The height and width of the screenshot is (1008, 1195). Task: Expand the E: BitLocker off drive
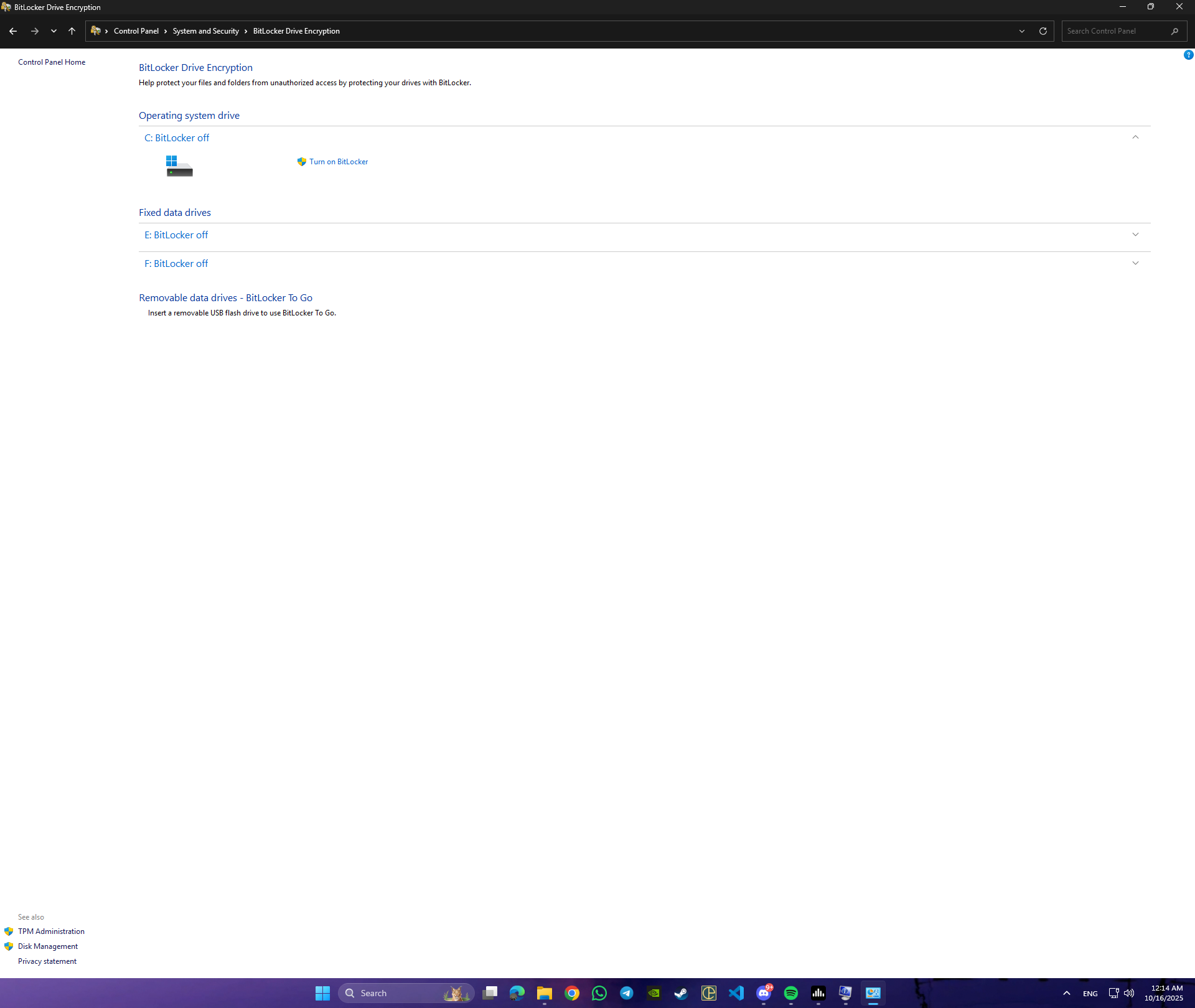click(x=1135, y=235)
